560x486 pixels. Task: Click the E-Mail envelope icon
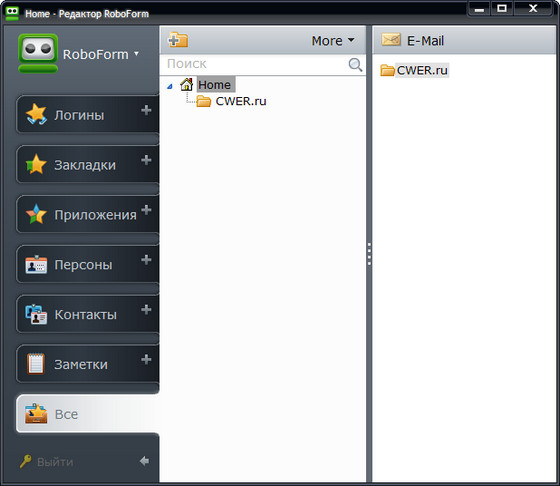click(391, 40)
